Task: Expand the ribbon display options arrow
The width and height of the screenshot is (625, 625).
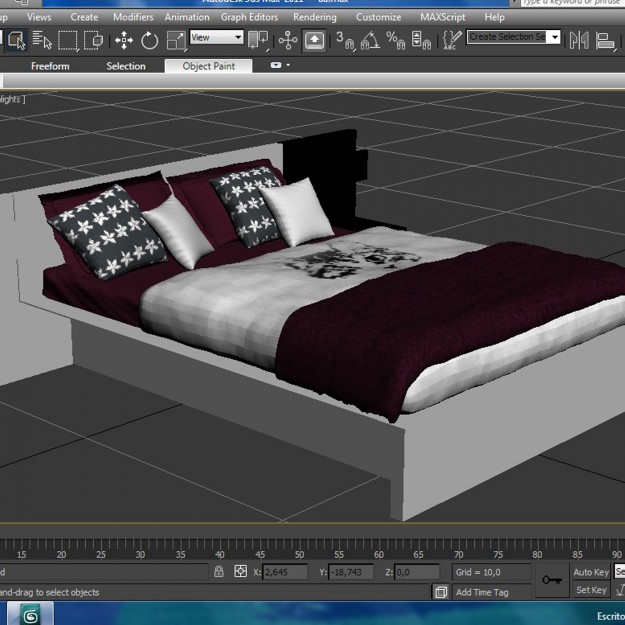Action: 288,65
